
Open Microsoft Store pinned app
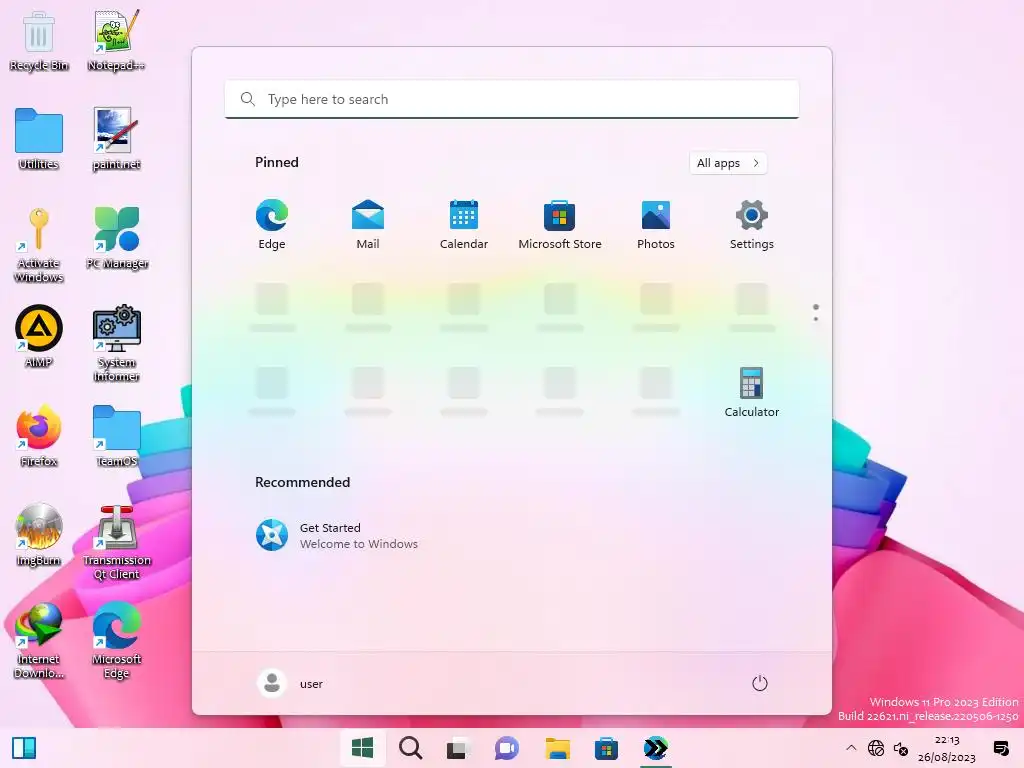(x=560, y=224)
